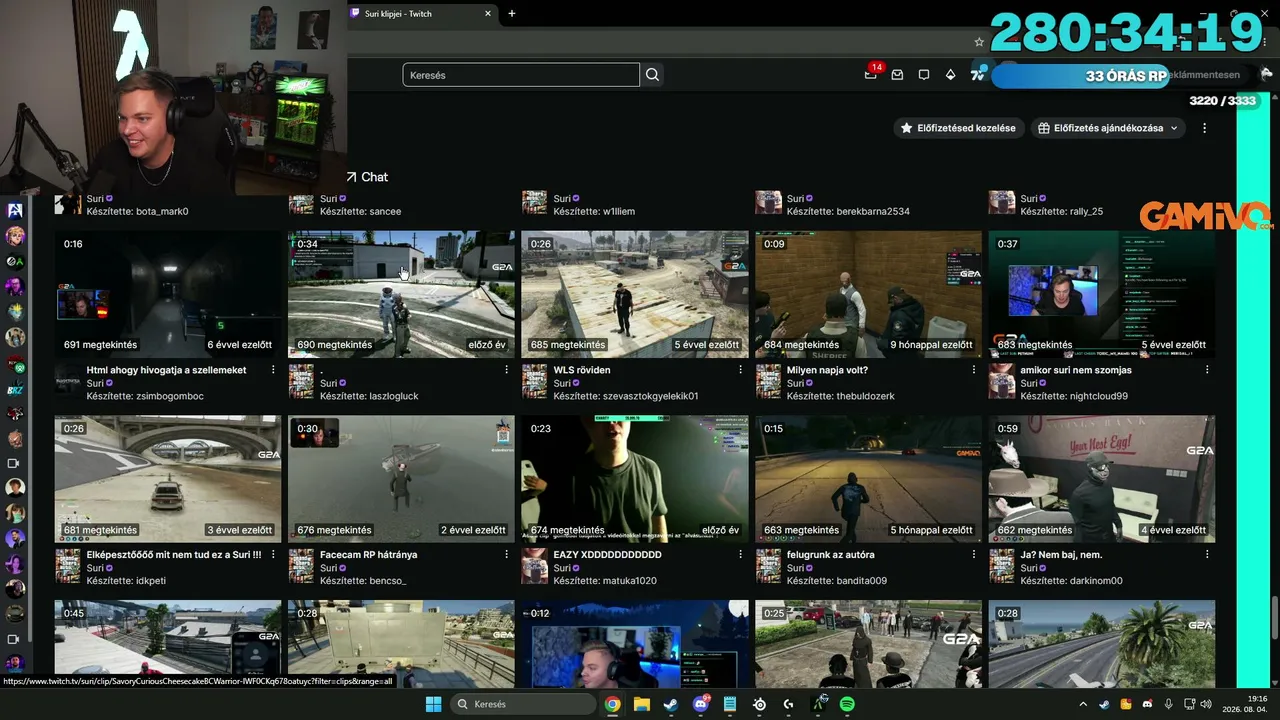Play the 0:23 clip with 674 views
The height and width of the screenshot is (720, 1280).
(635, 479)
